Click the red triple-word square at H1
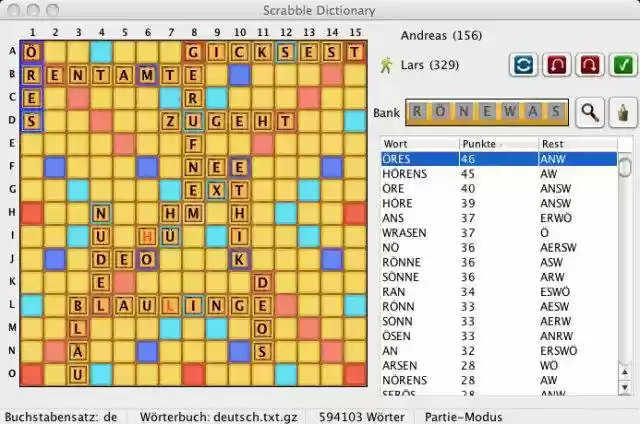The width and height of the screenshot is (640, 424). point(32,213)
